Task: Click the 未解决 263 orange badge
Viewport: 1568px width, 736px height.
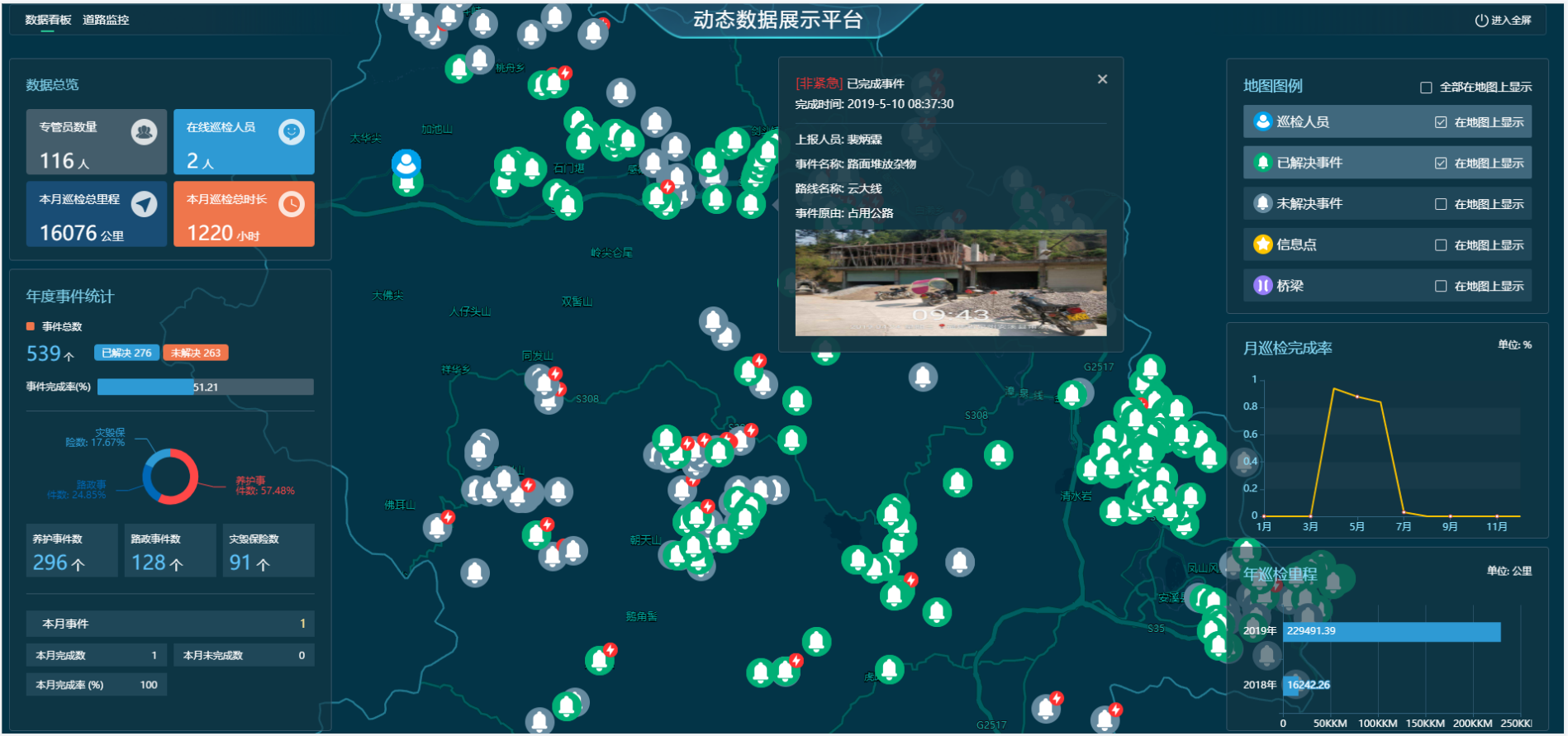Action: [x=196, y=353]
